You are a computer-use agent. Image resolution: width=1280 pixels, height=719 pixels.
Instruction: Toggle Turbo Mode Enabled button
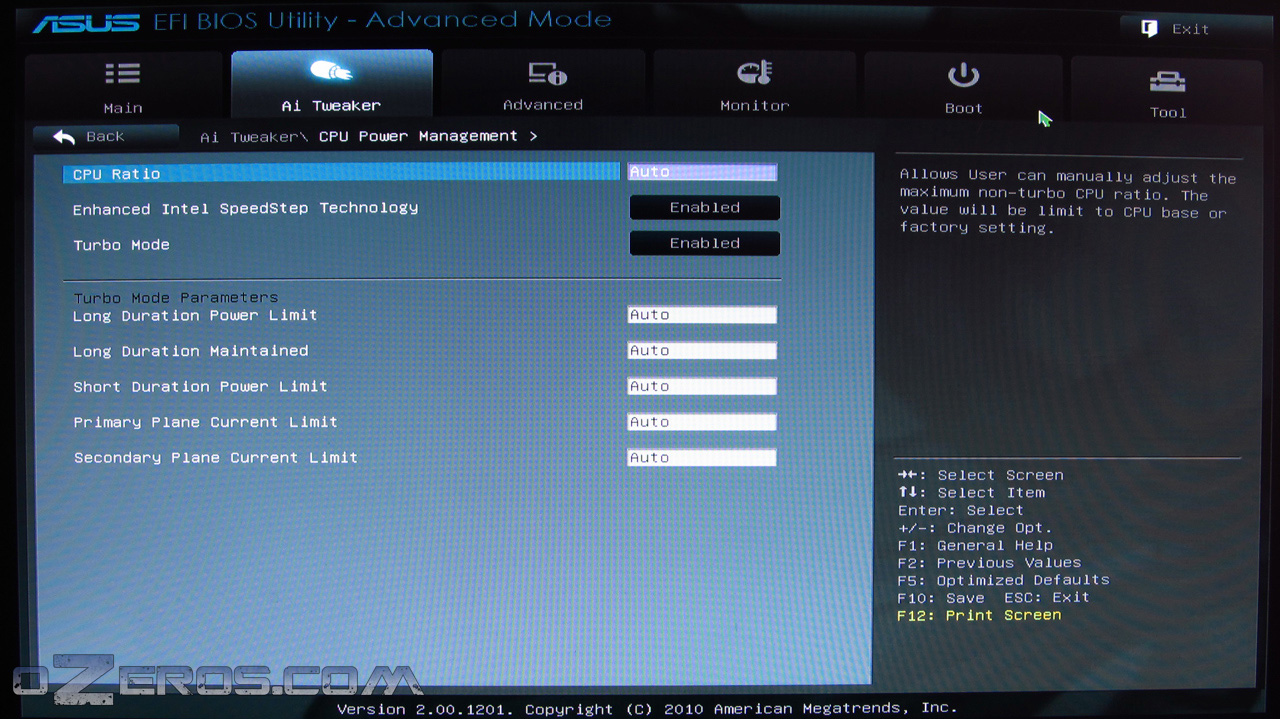pos(704,244)
